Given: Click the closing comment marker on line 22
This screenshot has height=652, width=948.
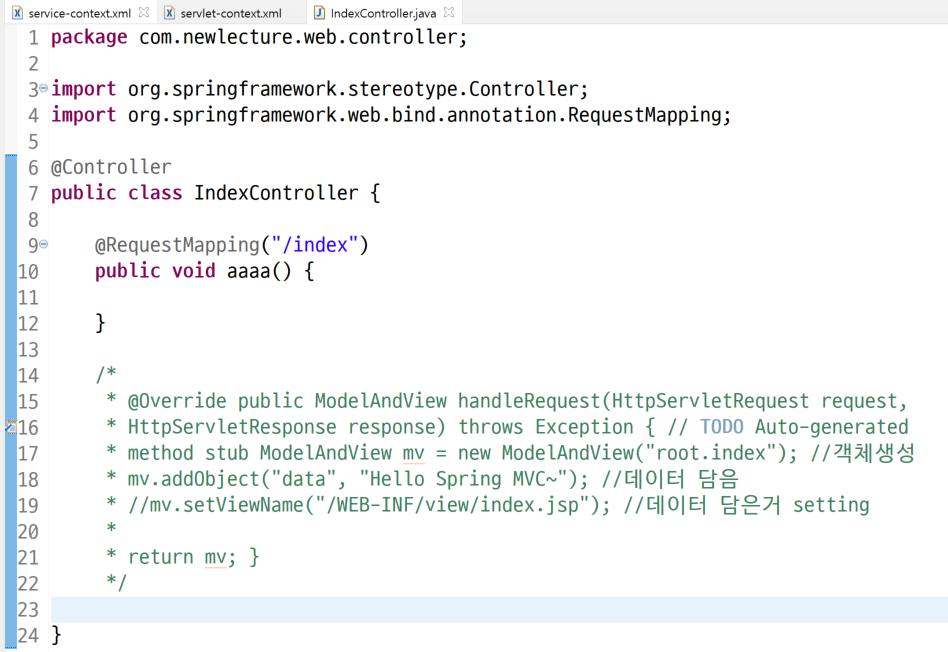Looking at the screenshot, I should pos(116,582).
